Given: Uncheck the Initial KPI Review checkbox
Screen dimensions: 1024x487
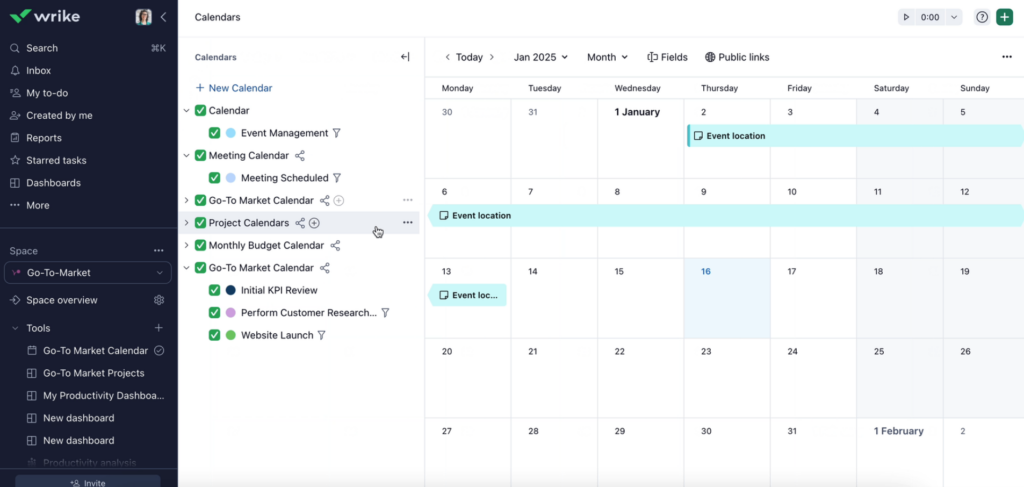Looking at the screenshot, I should click(x=214, y=290).
